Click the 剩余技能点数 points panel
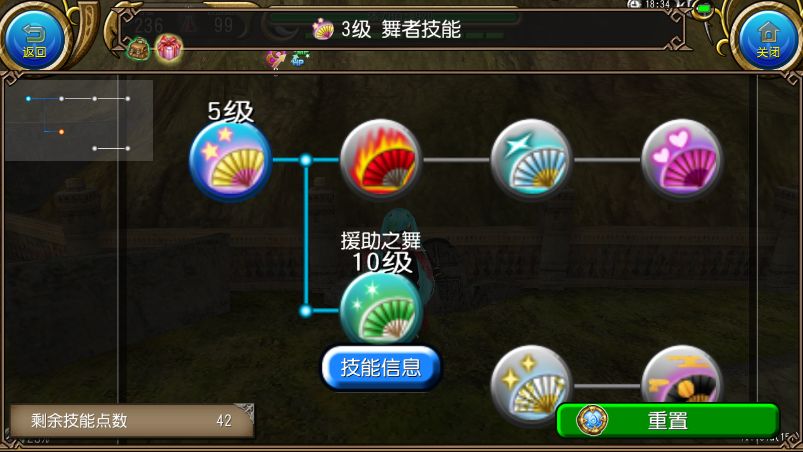The image size is (803, 452). (132, 421)
